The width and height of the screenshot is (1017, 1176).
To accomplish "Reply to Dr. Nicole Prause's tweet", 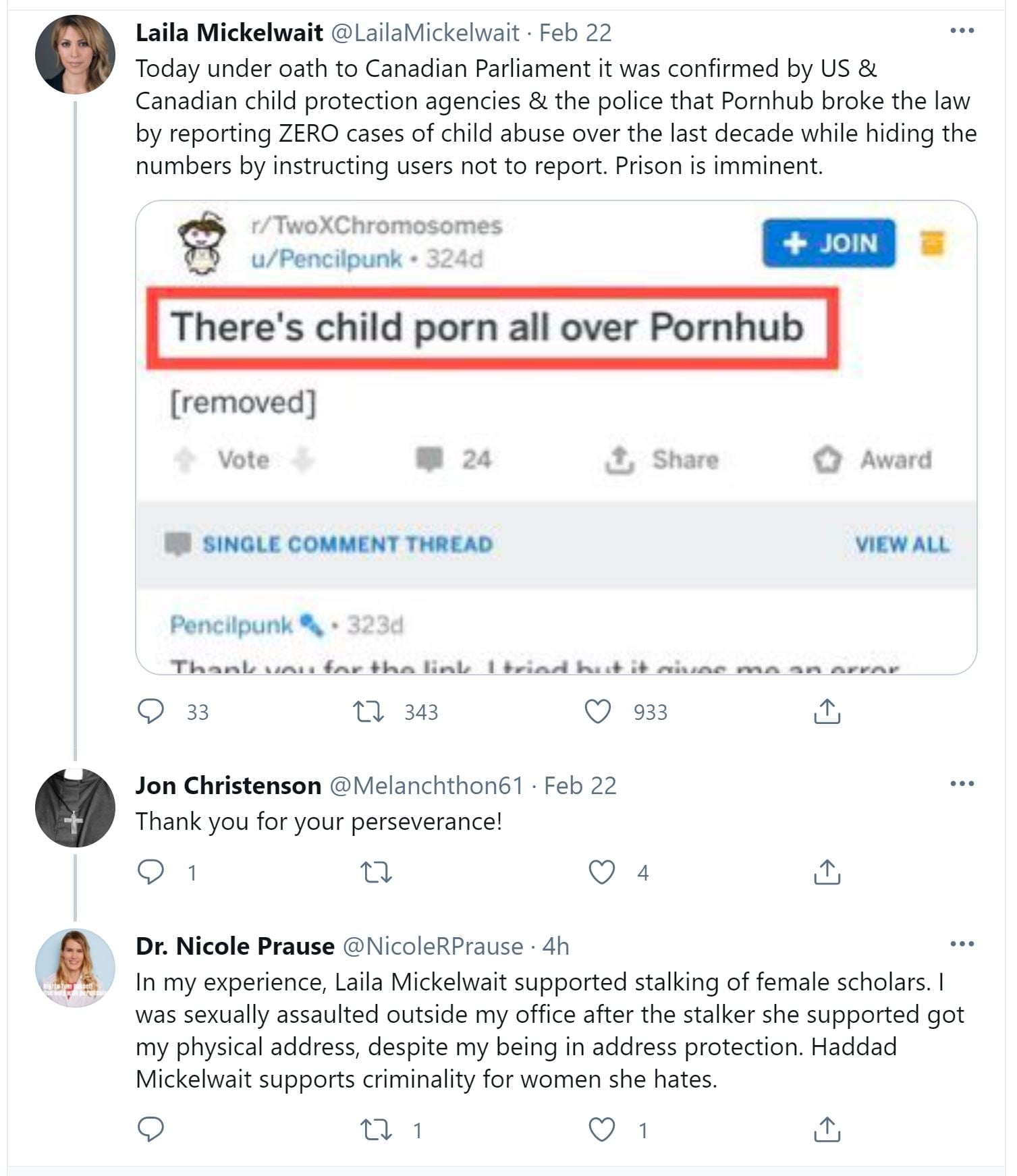I will click(x=150, y=1129).
